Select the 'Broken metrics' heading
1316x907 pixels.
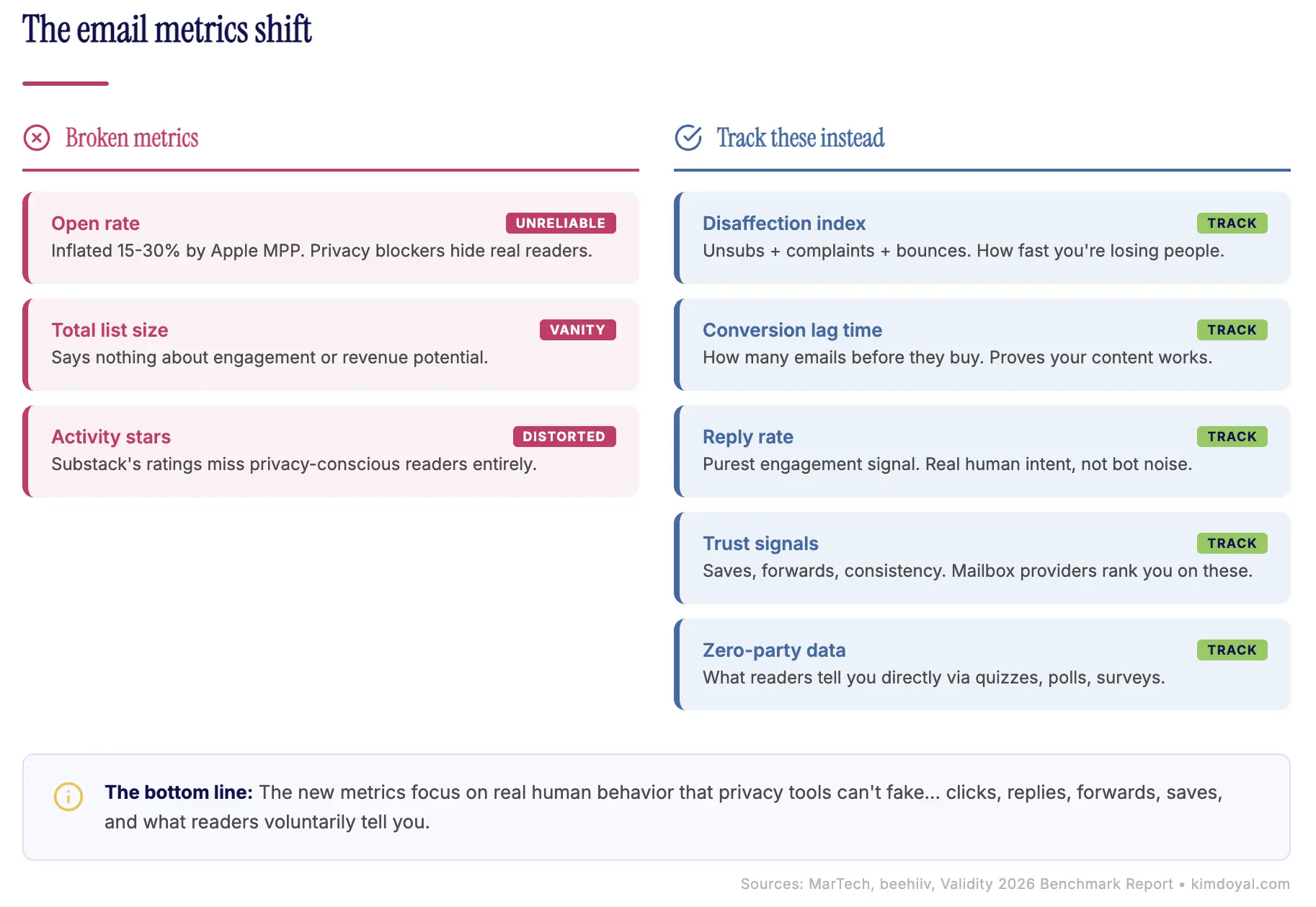(x=132, y=138)
